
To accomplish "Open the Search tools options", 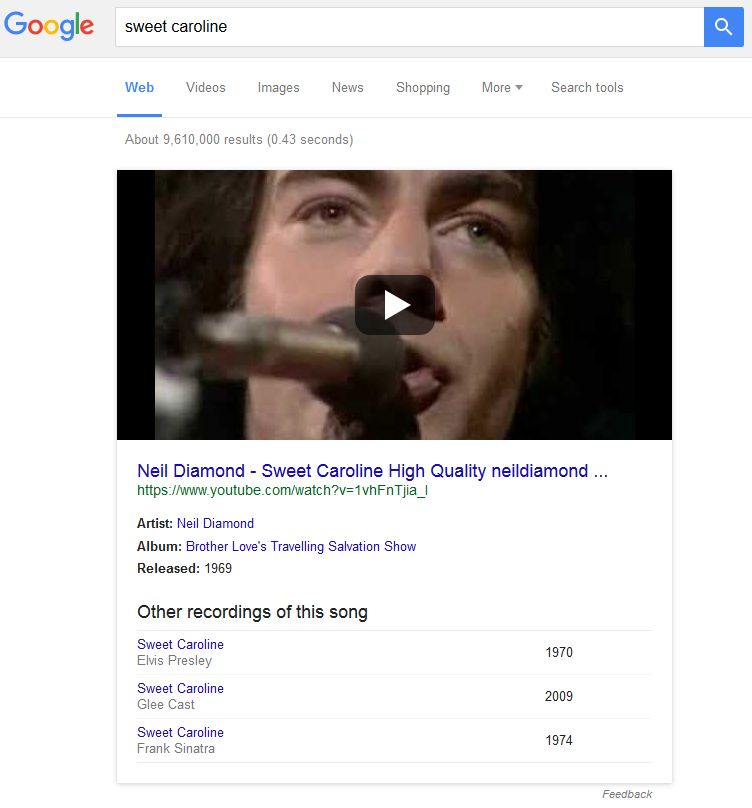I will [587, 88].
